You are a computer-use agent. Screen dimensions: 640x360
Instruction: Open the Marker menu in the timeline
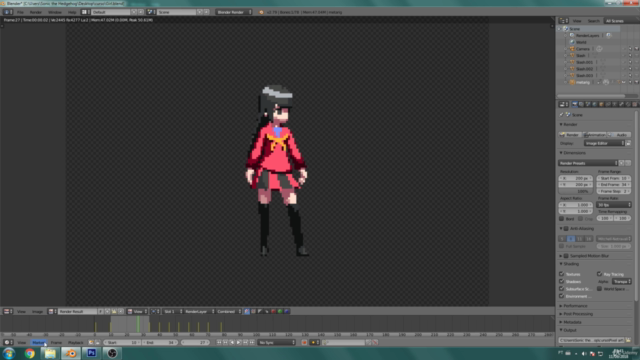[x=38, y=342]
